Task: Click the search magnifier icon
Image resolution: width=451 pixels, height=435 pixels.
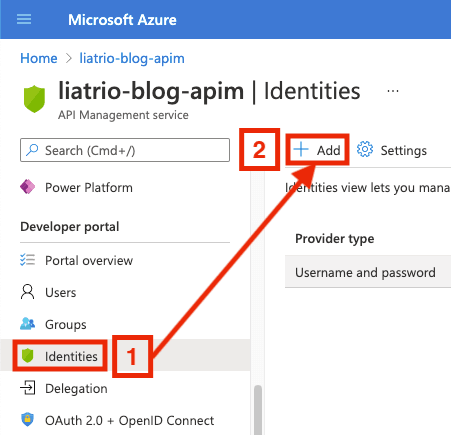Action: click(x=32, y=150)
